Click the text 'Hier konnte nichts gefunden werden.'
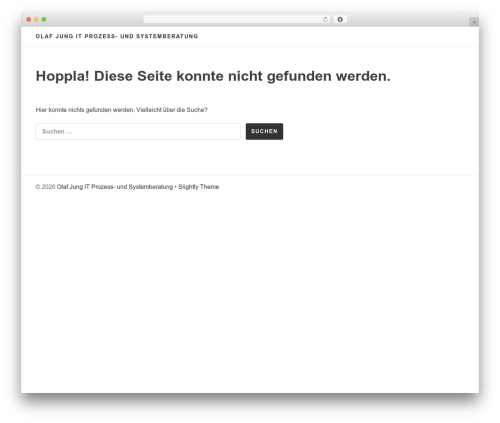The image size is (500, 423). click(85, 110)
